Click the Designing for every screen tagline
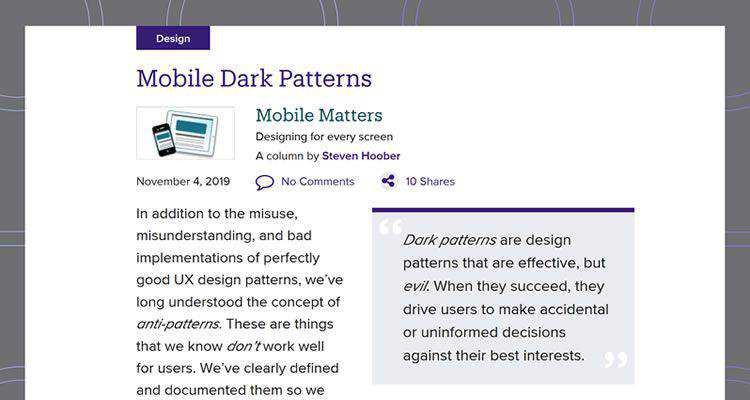 (x=324, y=137)
